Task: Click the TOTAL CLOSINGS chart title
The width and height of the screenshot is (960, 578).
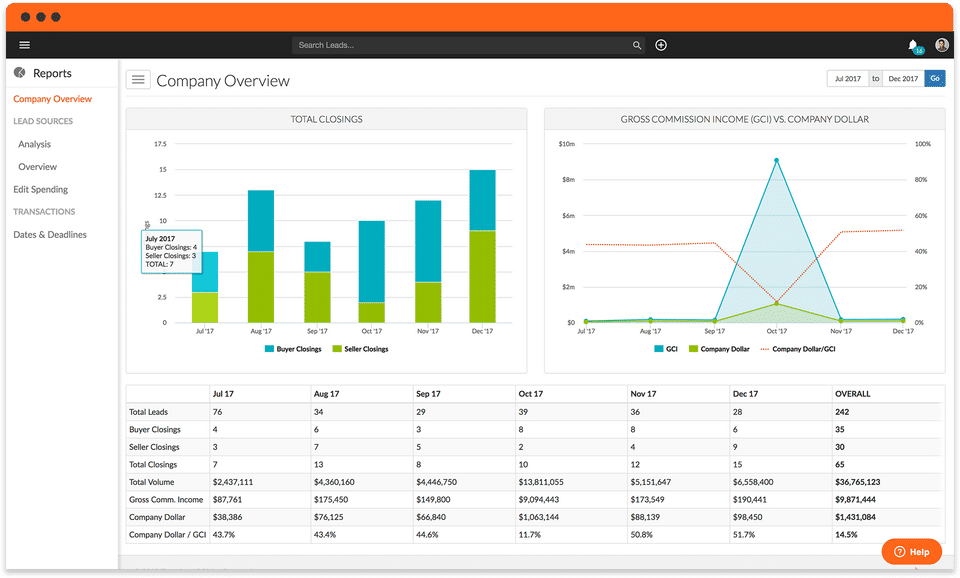Action: pyautogui.click(x=326, y=119)
